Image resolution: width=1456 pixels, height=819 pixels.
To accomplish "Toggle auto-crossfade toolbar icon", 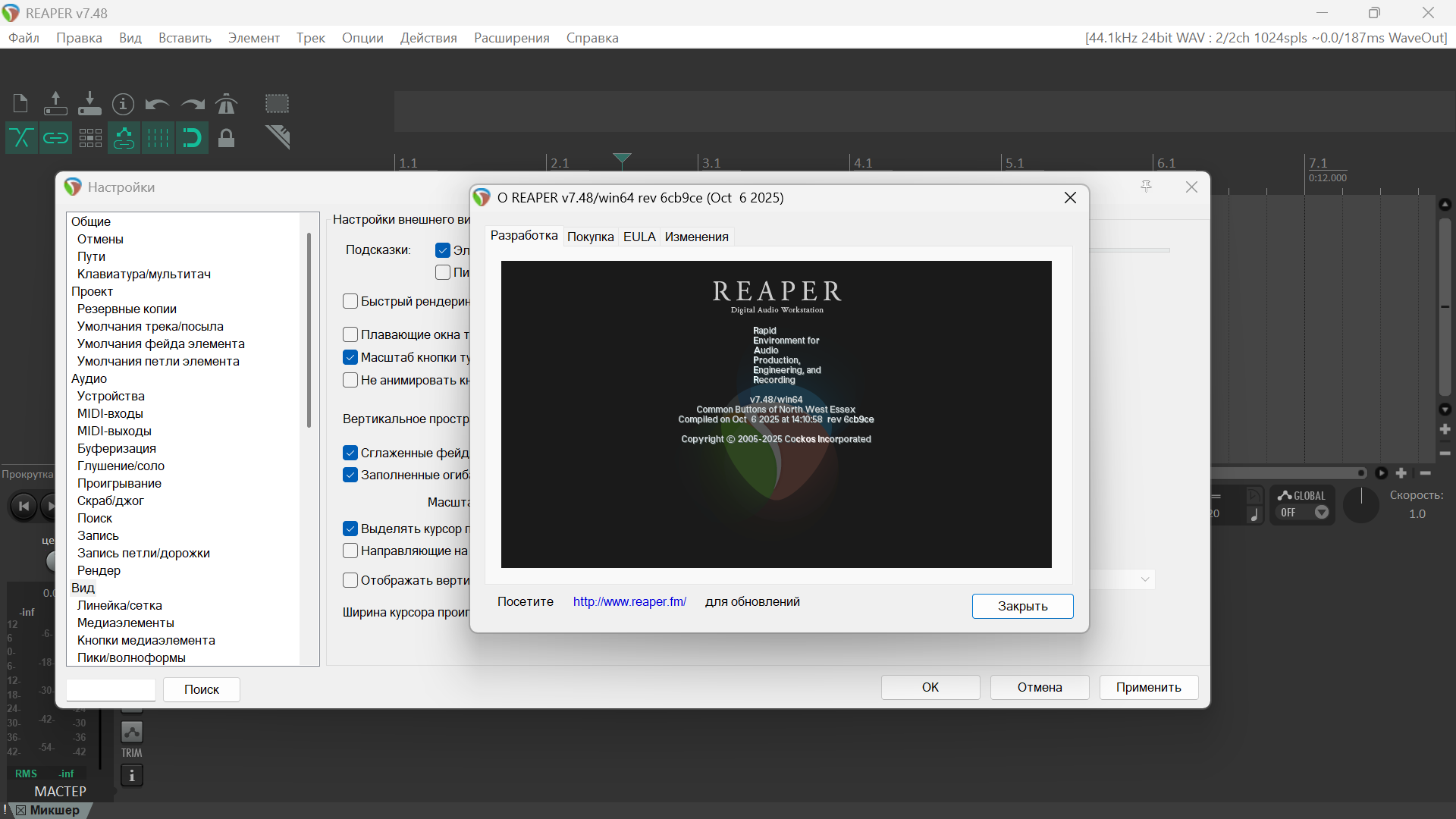I will pyautogui.click(x=21, y=138).
